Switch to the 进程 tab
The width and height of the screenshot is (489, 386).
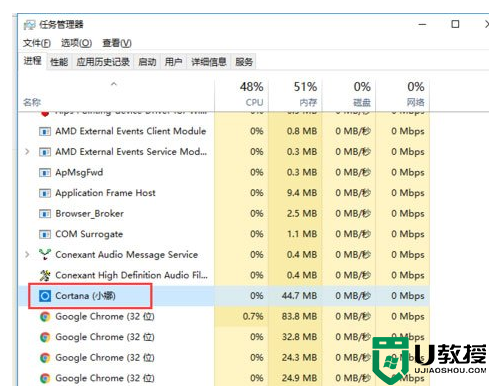pyautogui.click(x=33, y=61)
